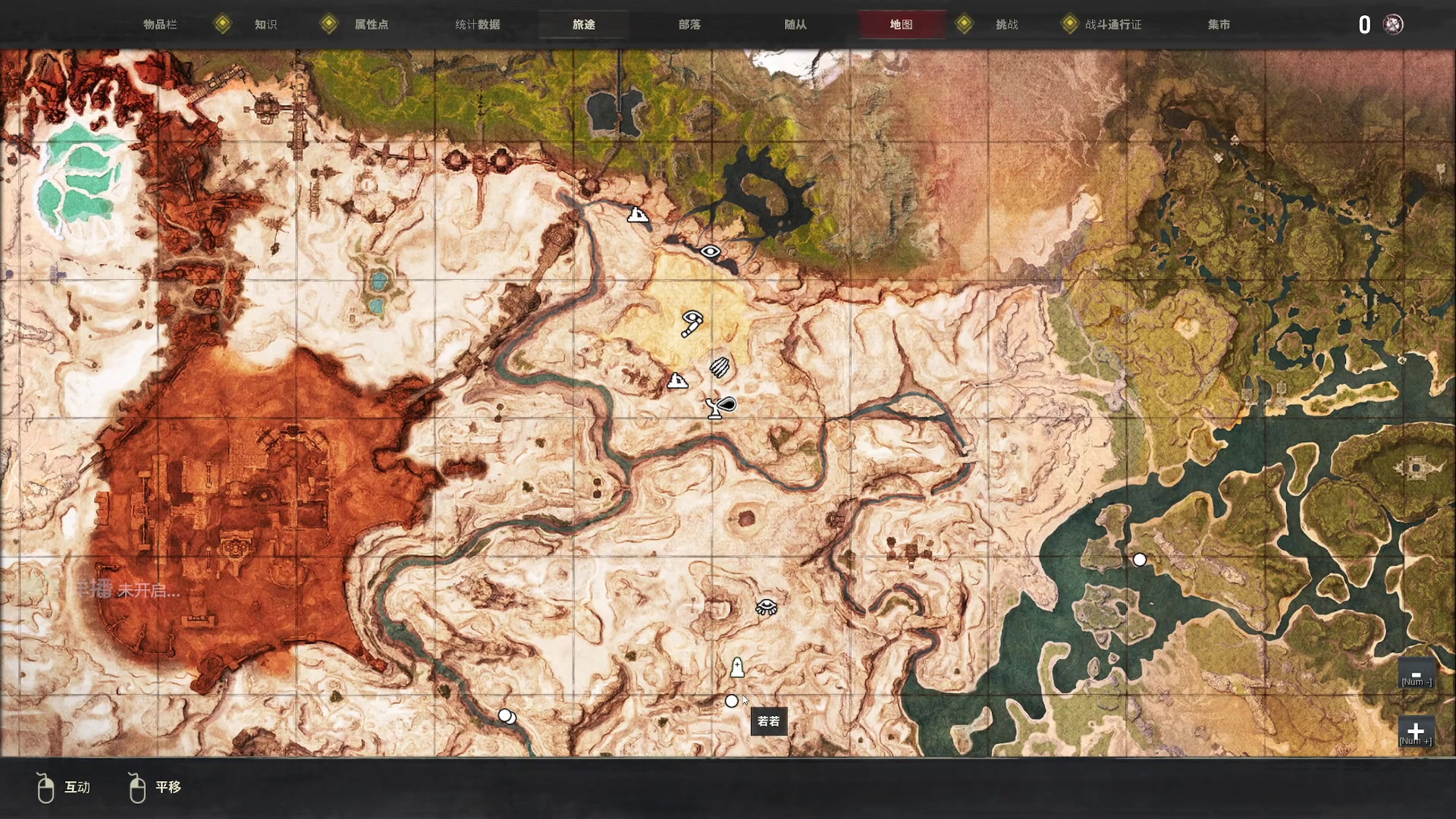The image size is (1456, 819).
Task: Click the camp marker beside the claw icon
Action: click(677, 381)
